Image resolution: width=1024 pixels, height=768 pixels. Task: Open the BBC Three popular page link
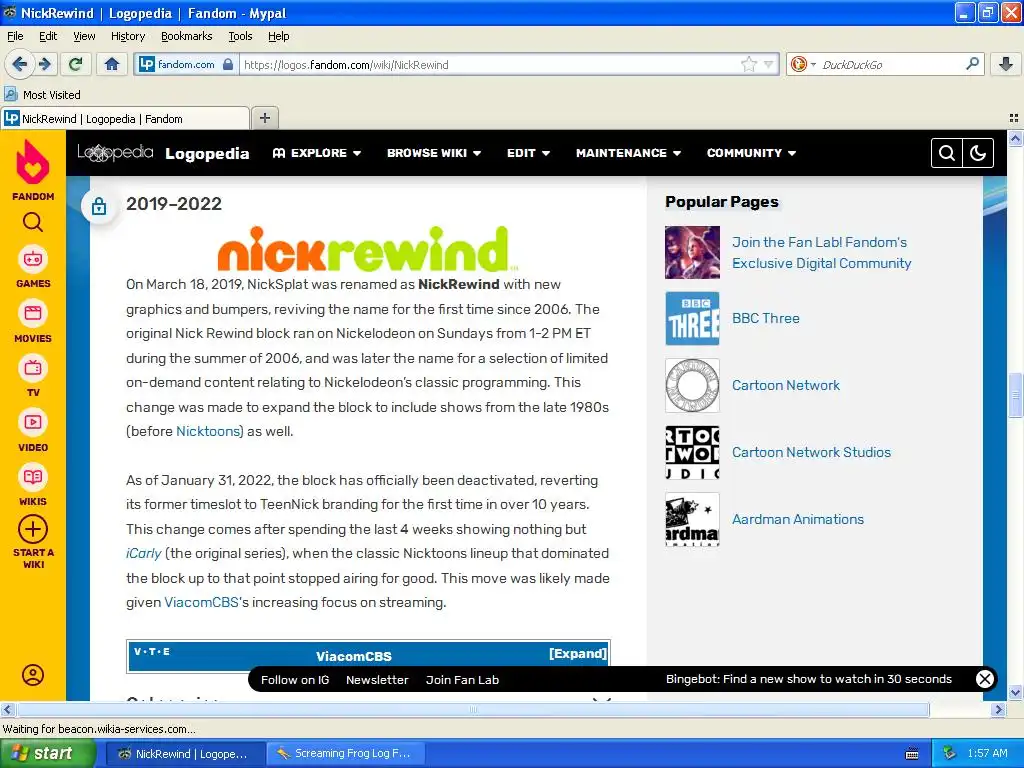point(765,318)
